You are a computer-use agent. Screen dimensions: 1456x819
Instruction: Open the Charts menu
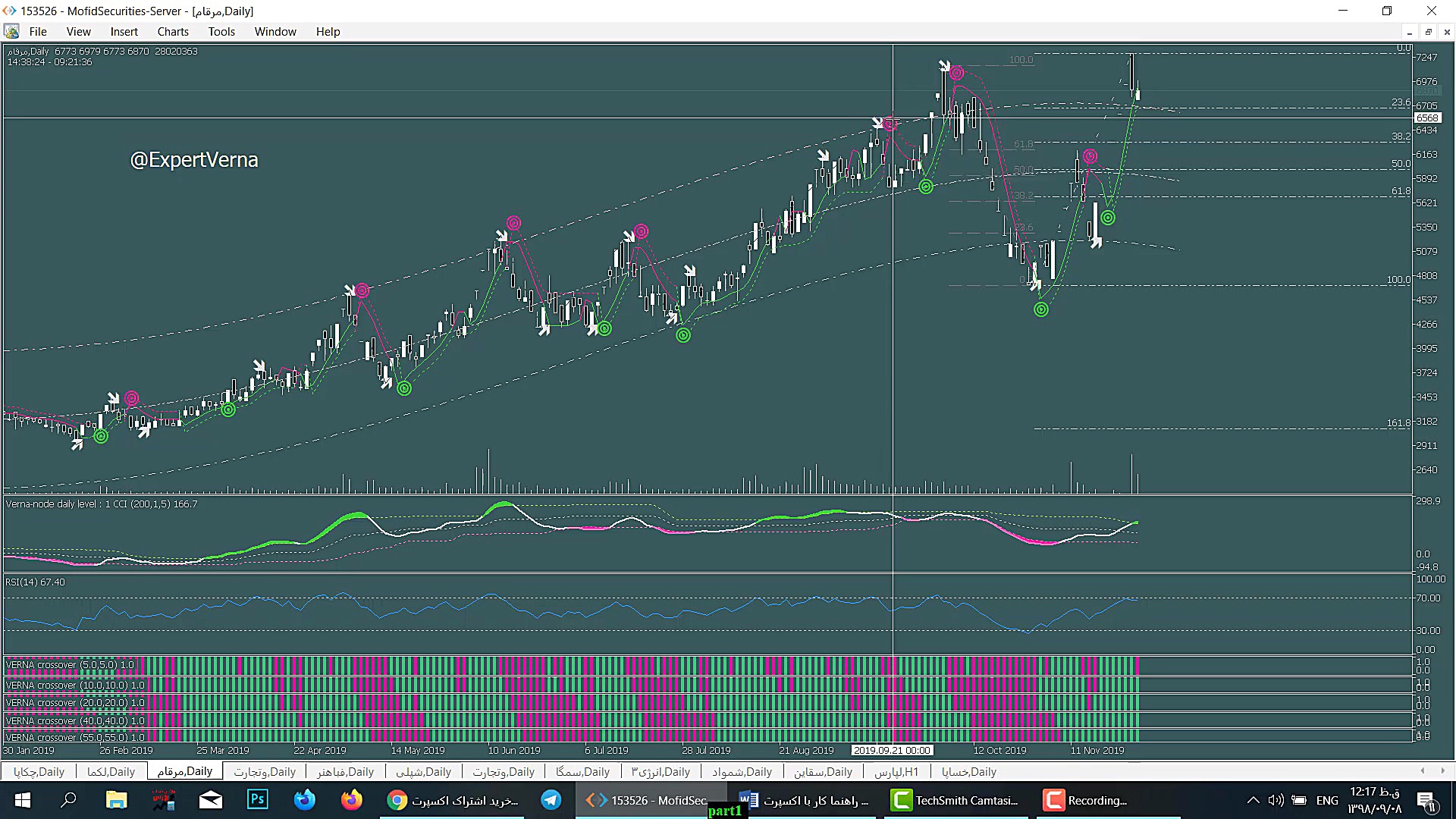[x=173, y=32]
